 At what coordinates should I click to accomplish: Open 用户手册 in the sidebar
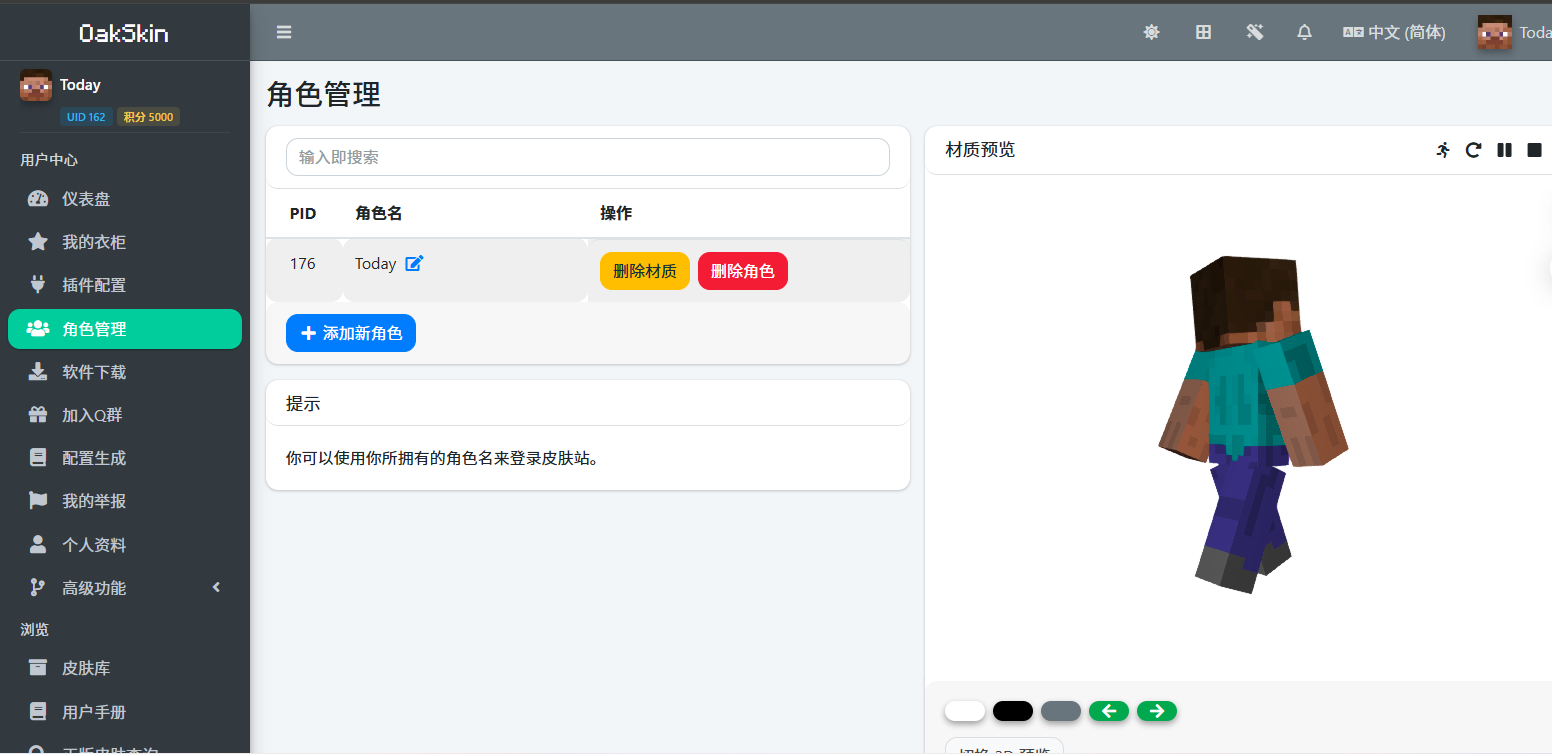point(125,712)
